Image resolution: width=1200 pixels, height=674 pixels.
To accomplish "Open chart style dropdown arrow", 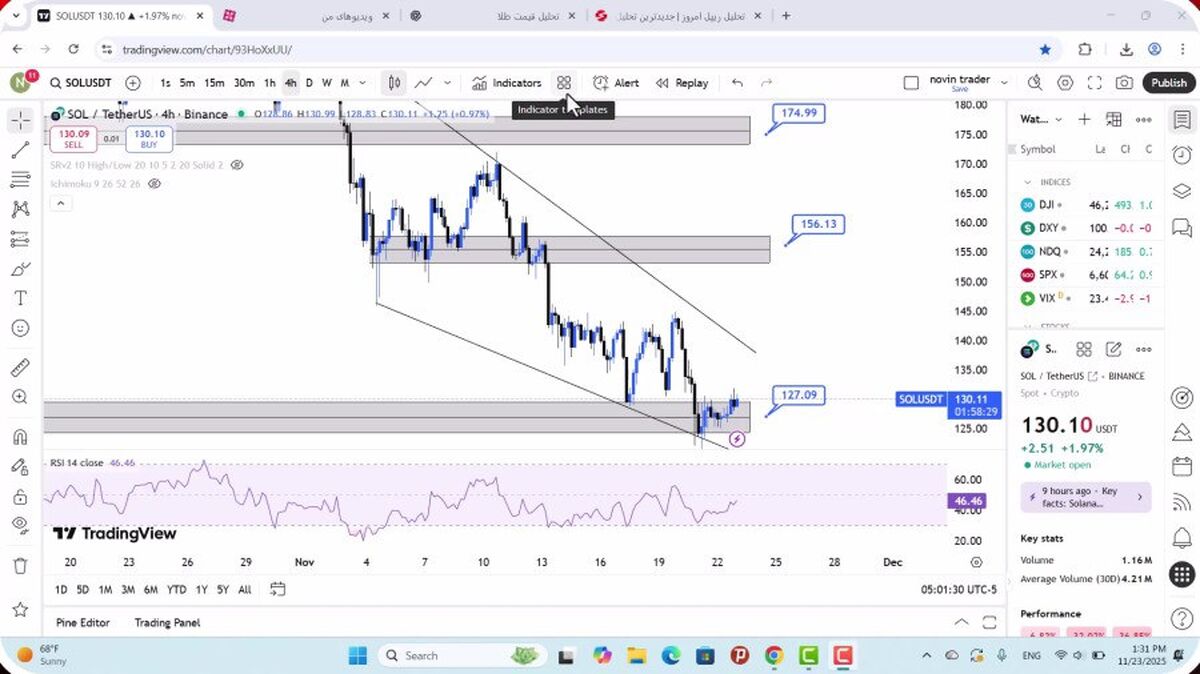I will (x=447, y=83).
